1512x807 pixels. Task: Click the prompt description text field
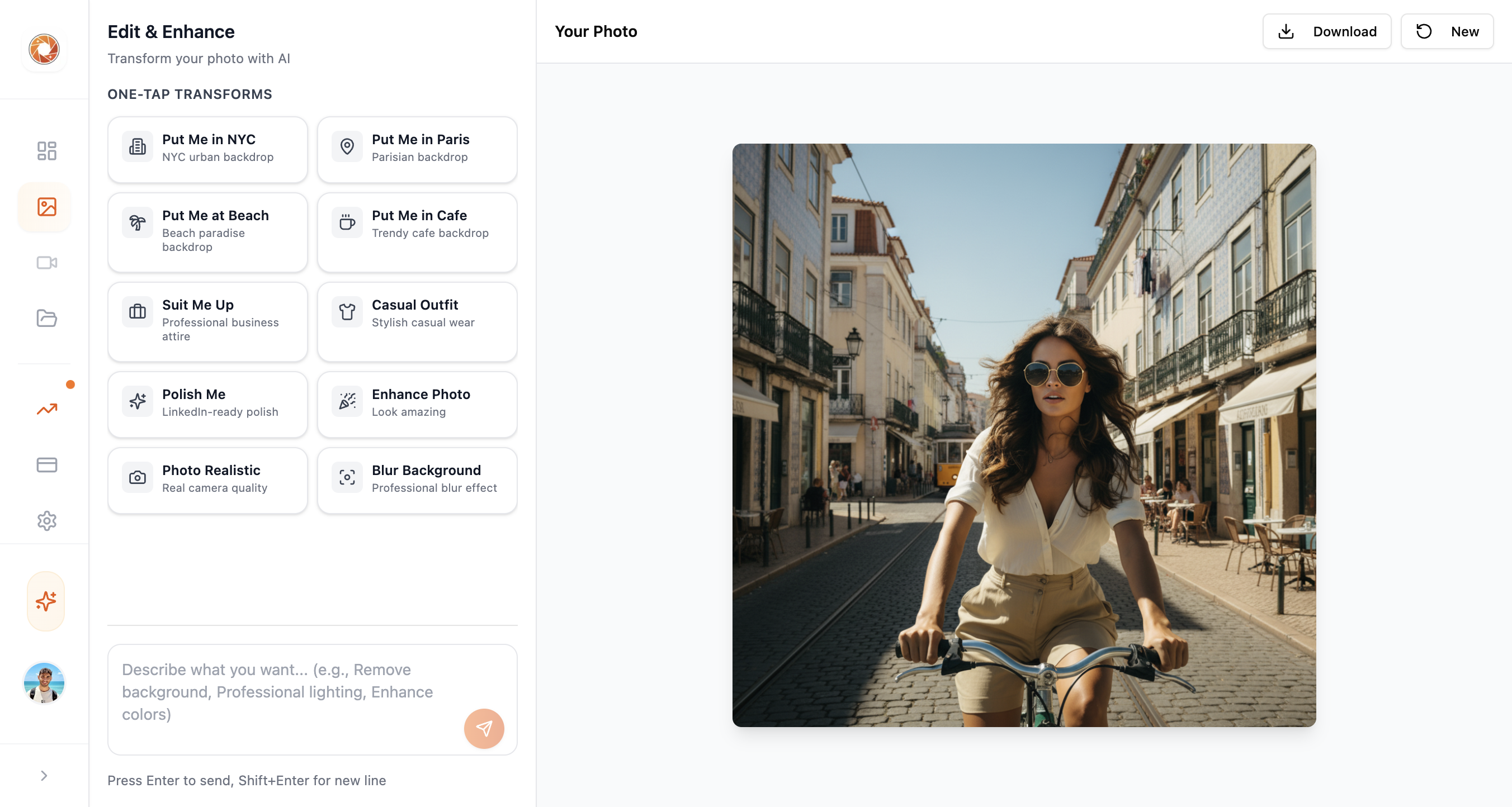[x=282, y=692]
